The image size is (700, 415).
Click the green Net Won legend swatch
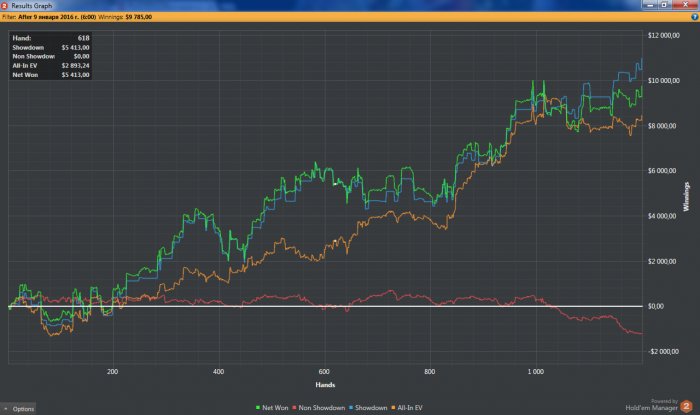[258, 408]
